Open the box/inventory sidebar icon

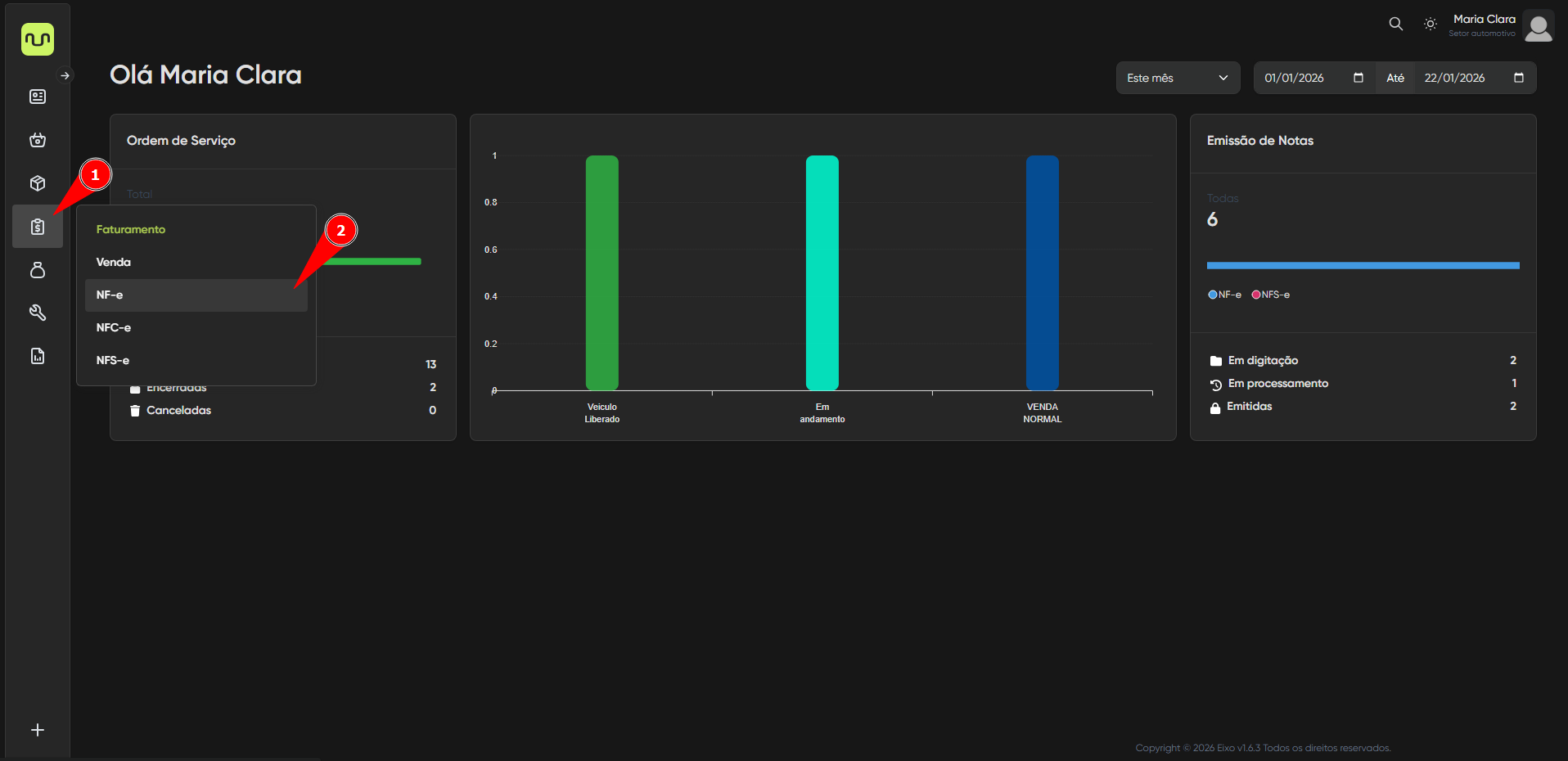pos(38,183)
